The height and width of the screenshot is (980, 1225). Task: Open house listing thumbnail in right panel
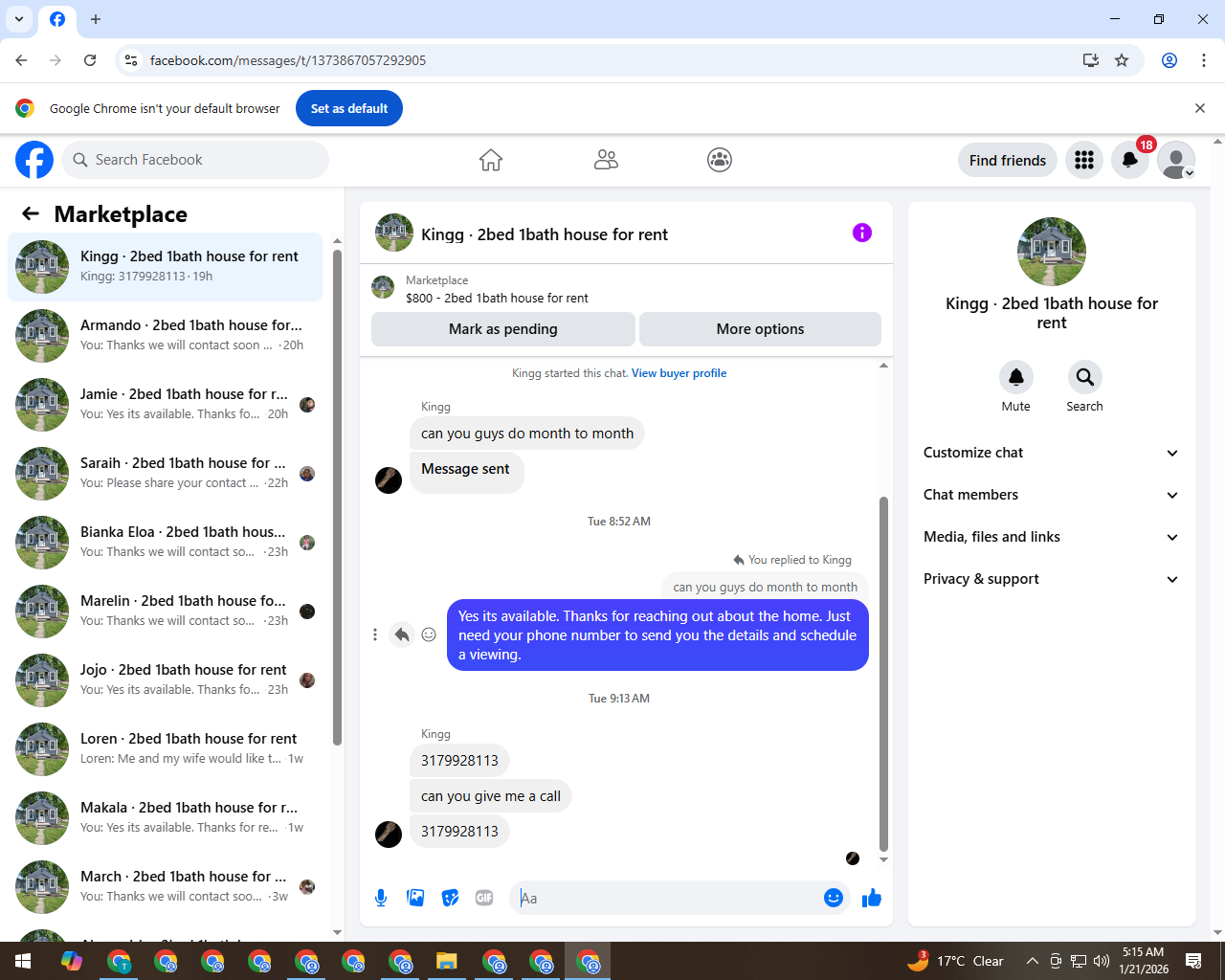coord(1052,252)
